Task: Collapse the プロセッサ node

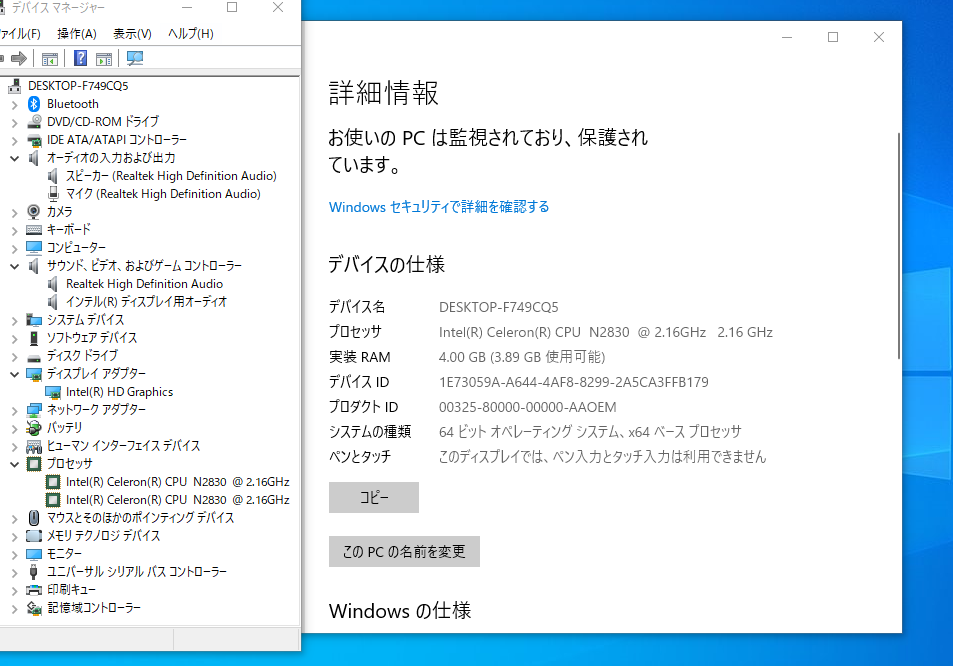Action: tap(15, 464)
